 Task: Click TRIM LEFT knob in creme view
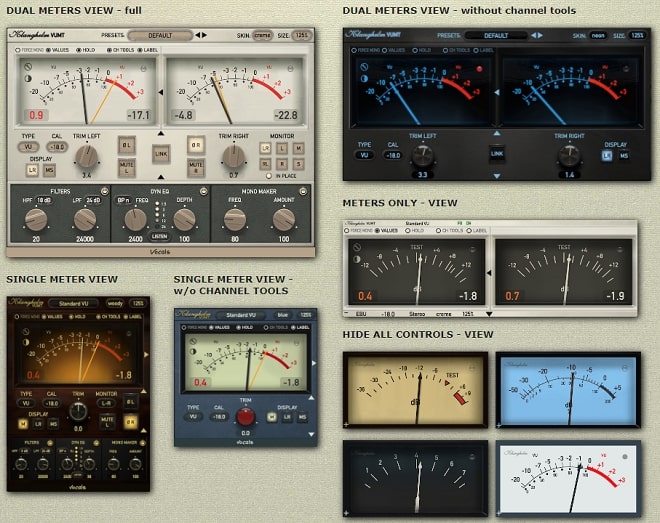(x=87, y=156)
